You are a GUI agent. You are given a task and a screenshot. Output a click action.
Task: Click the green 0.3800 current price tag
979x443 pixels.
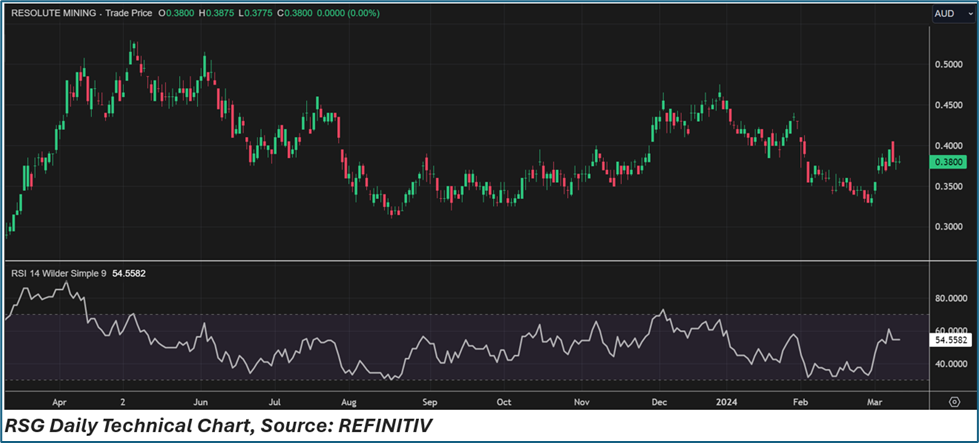[950, 162]
